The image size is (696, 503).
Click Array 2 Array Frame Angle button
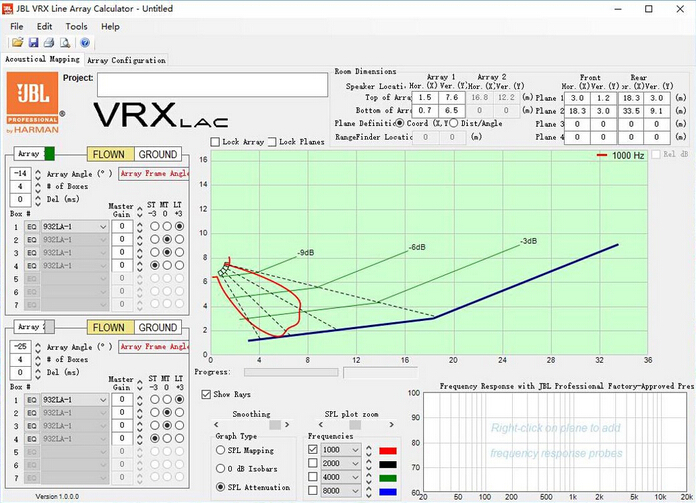[x=154, y=347]
